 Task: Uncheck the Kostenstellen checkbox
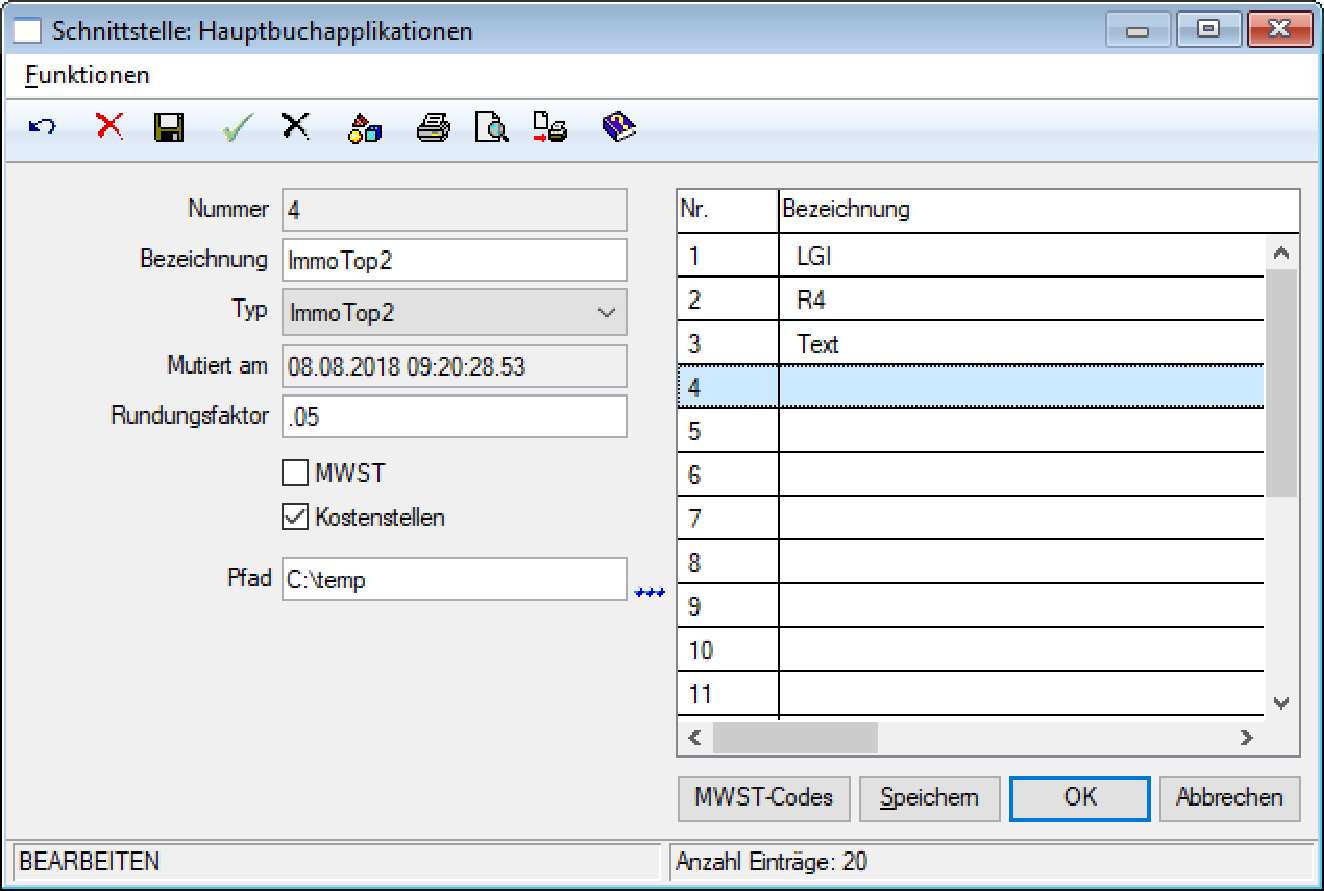[295, 517]
